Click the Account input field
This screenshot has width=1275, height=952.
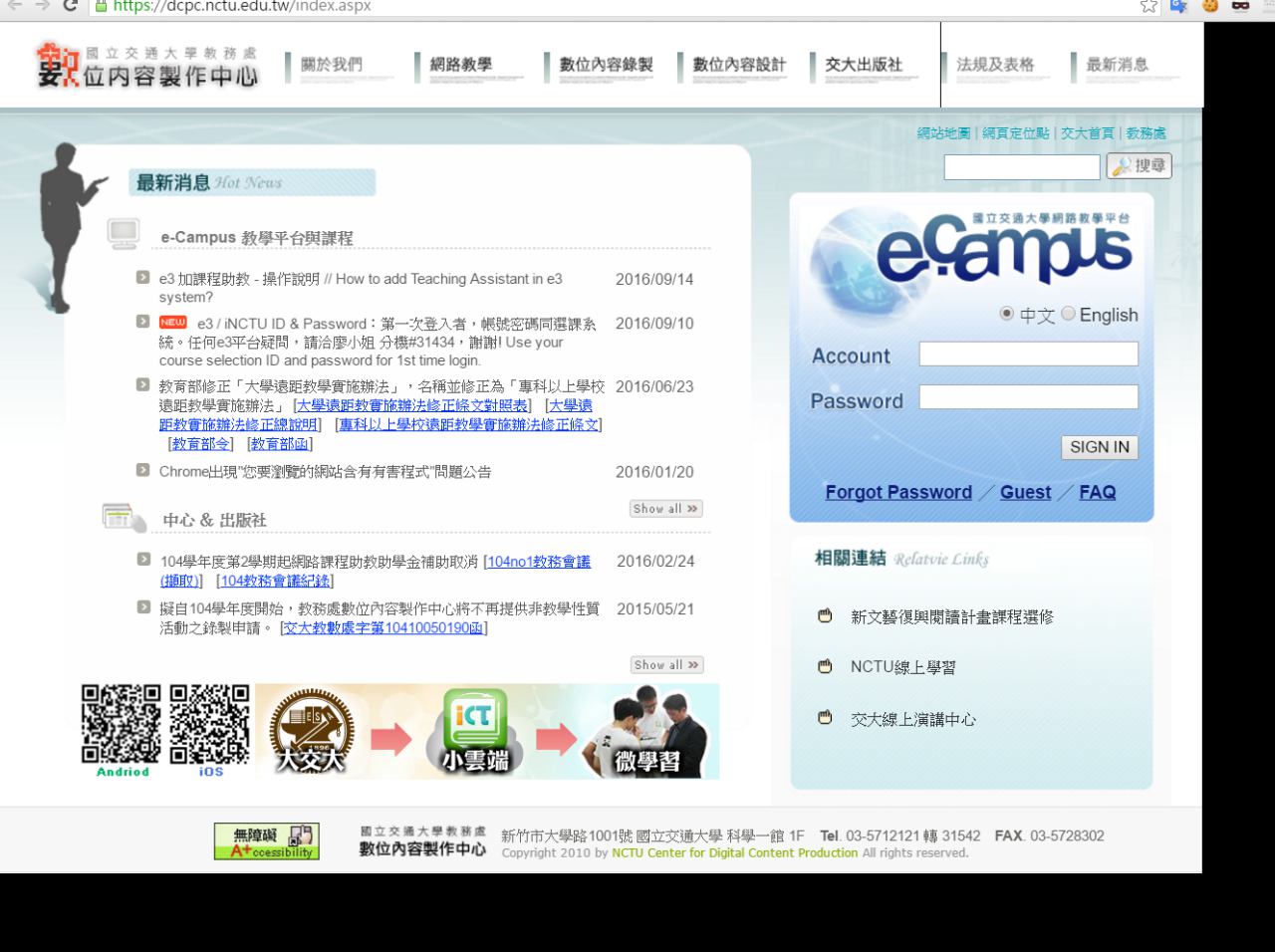click(1028, 355)
